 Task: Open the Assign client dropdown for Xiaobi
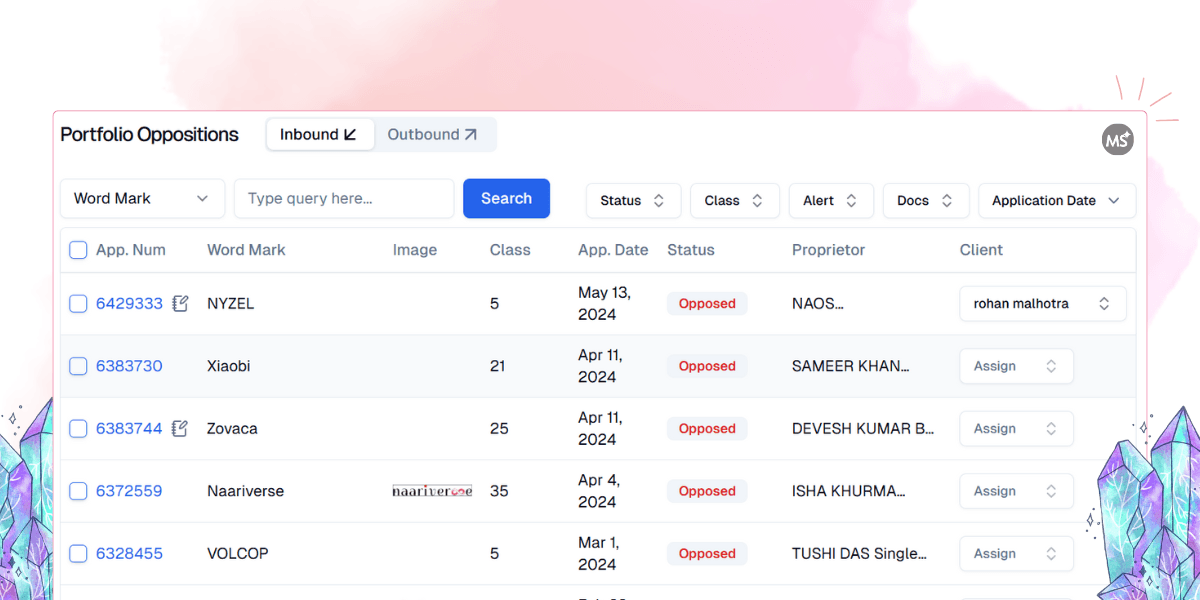1015,366
